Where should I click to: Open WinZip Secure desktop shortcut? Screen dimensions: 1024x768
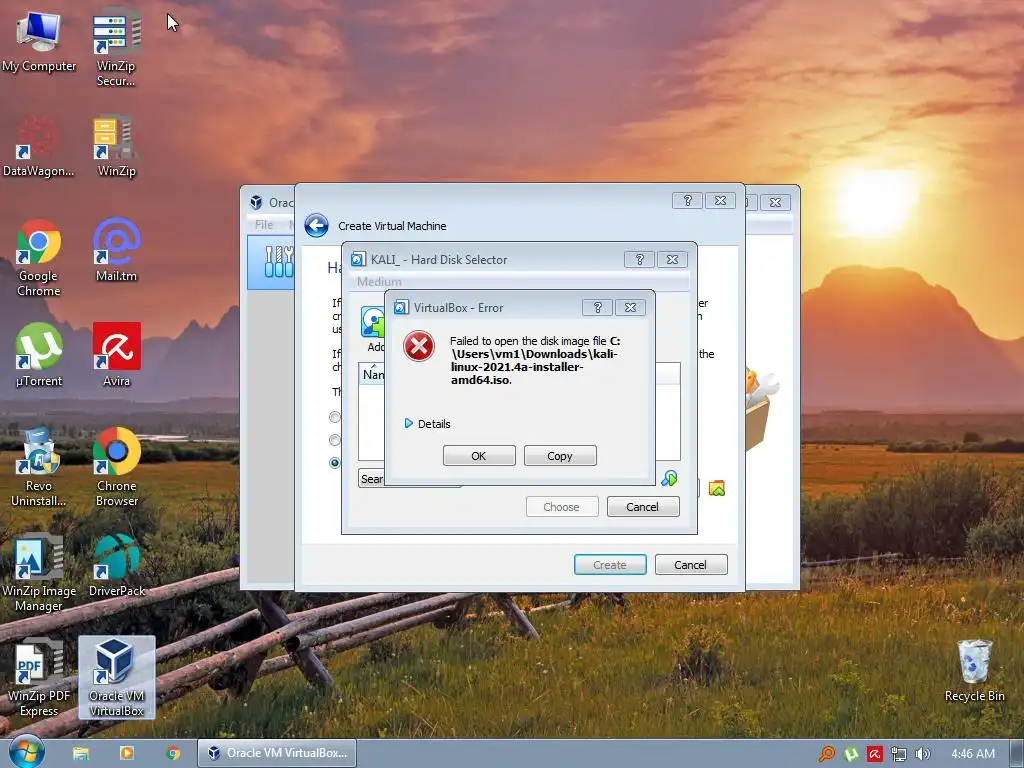pyautogui.click(x=116, y=48)
